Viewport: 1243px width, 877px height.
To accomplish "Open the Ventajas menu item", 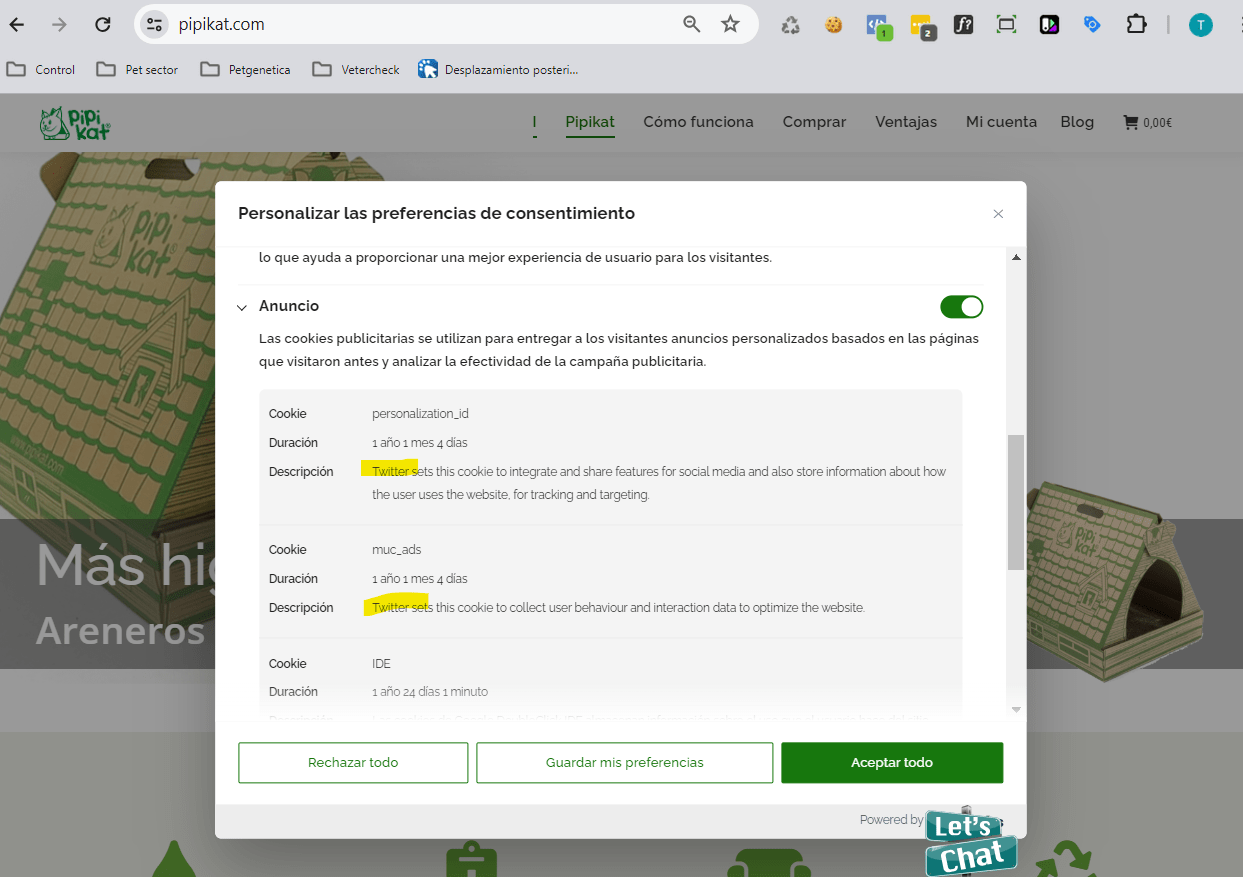I will tap(906, 122).
